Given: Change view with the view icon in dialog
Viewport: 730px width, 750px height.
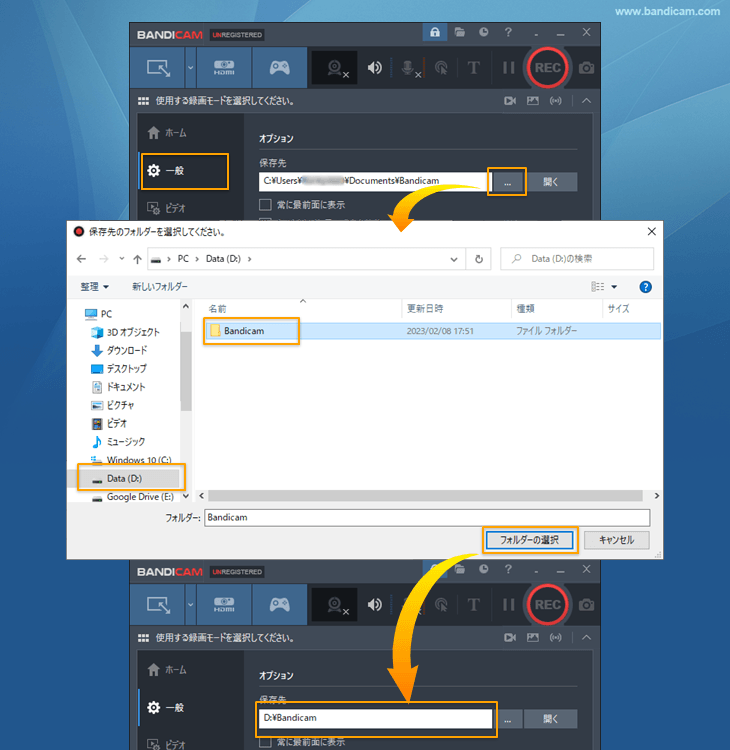Looking at the screenshot, I should [x=597, y=287].
